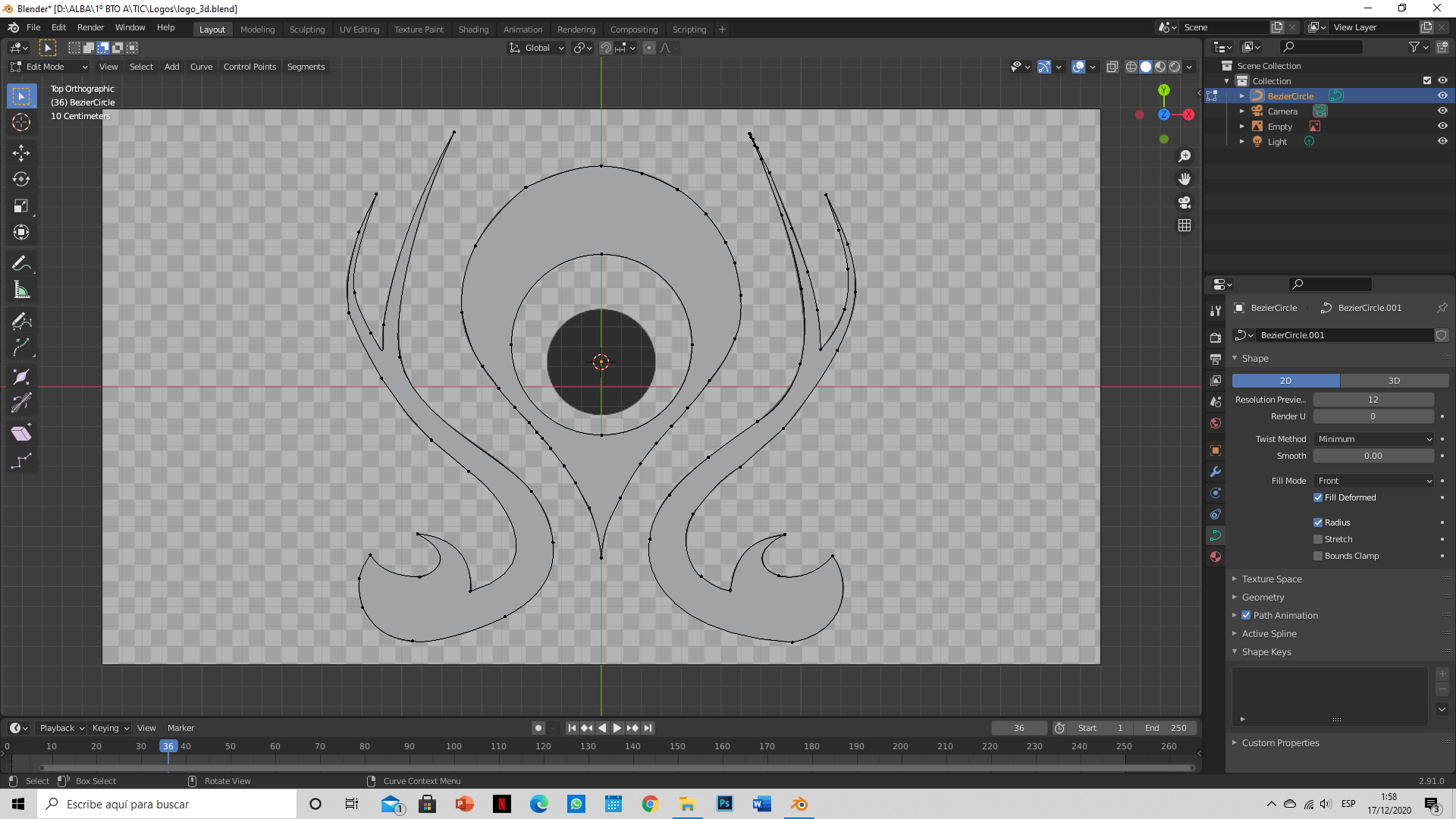This screenshot has width=1456, height=819.
Task: Select the Measure tool
Action: (x=21, y=290)
